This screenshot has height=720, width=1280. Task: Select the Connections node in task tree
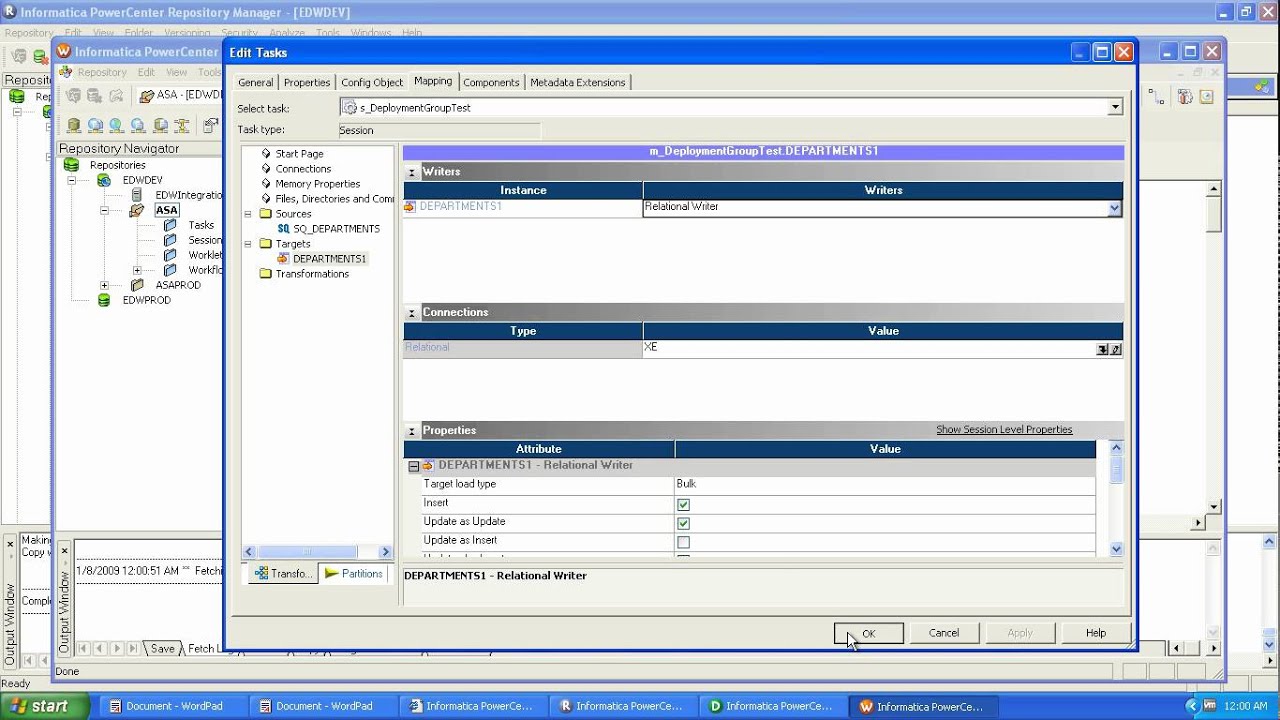point(303,169)
